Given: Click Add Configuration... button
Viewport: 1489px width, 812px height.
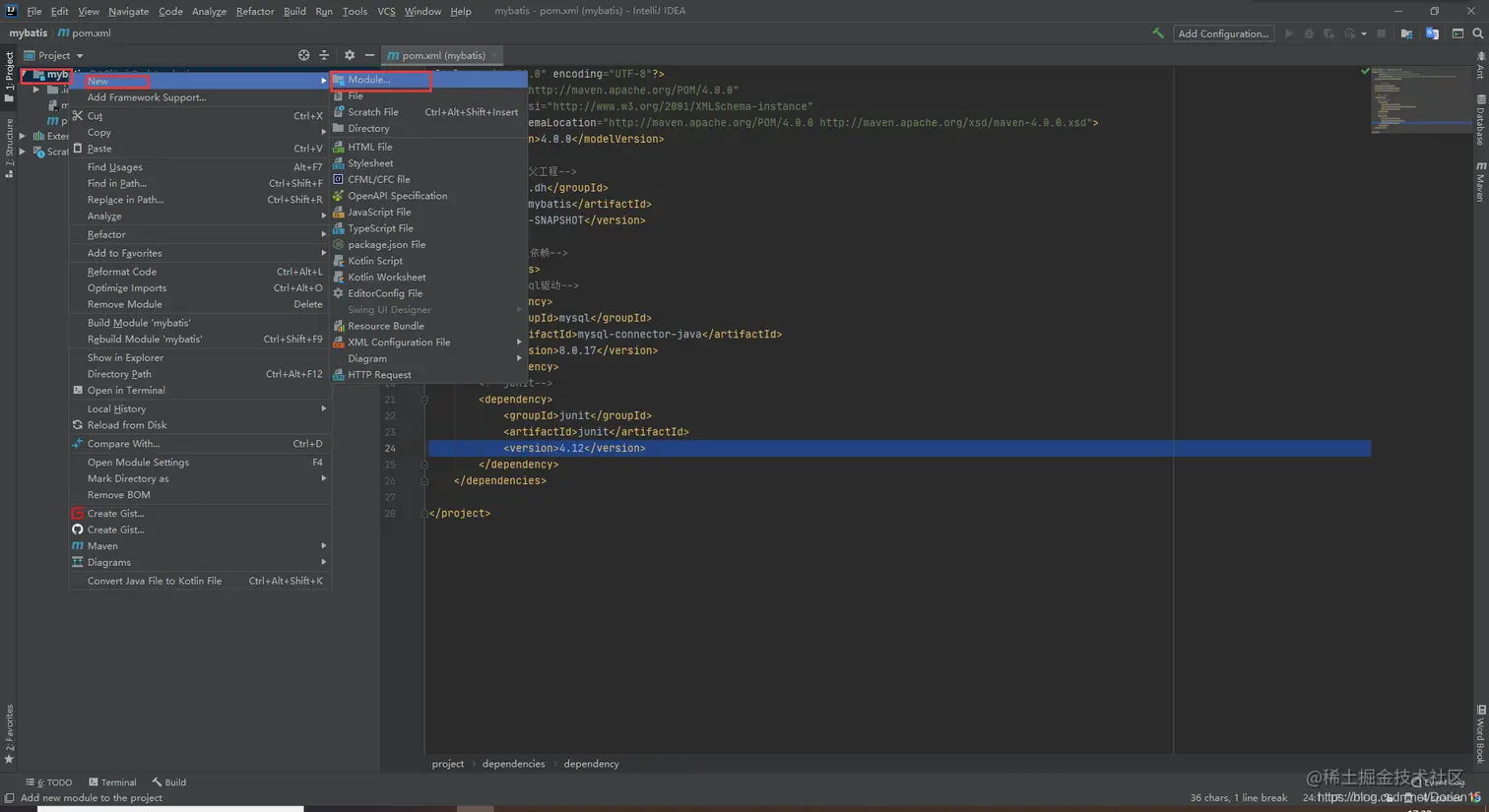Looking at the screenshot, I should click(x=1223, y=33).
